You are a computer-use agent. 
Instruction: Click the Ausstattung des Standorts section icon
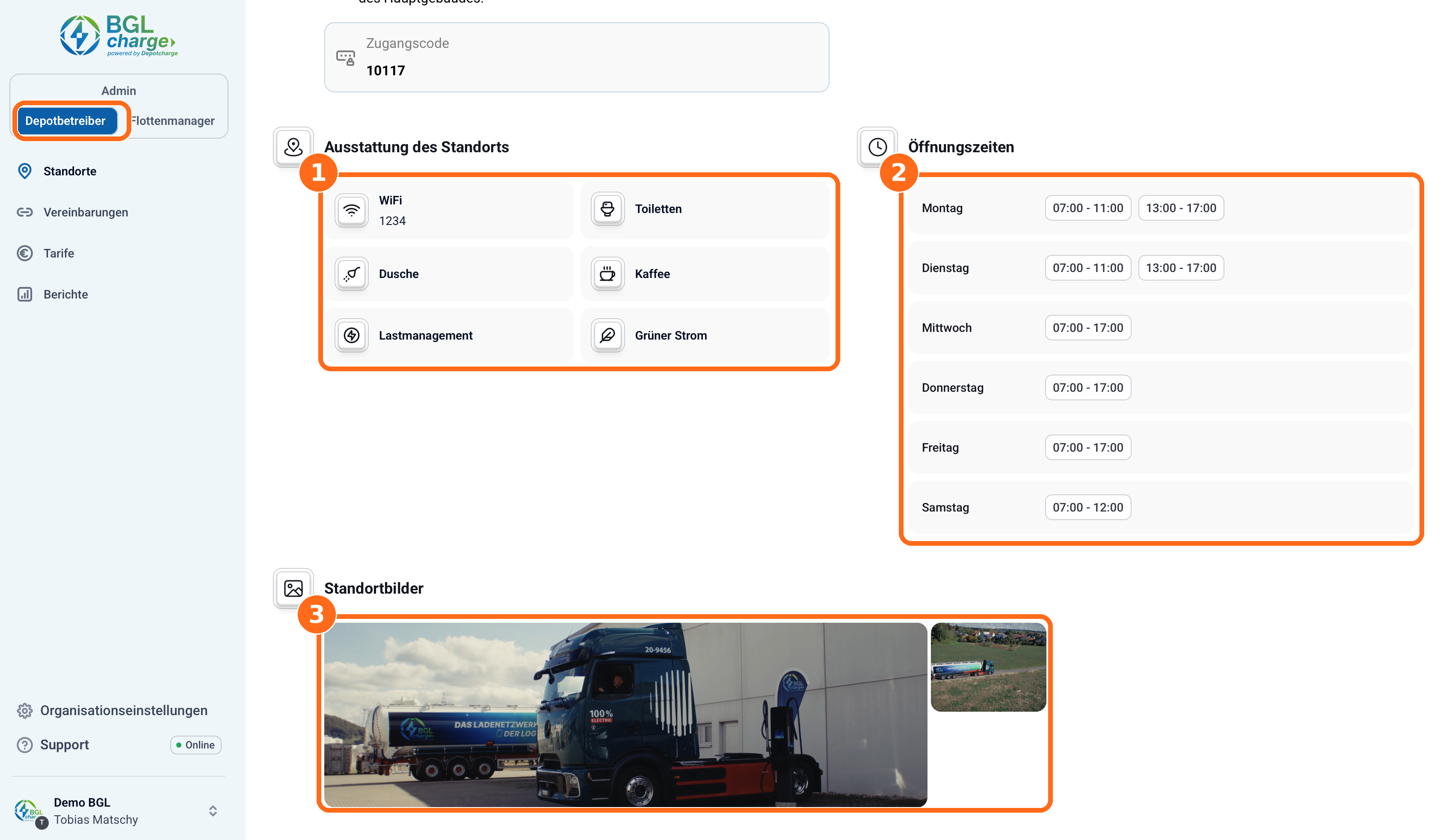pyautogui.click(x=293, y=147)
